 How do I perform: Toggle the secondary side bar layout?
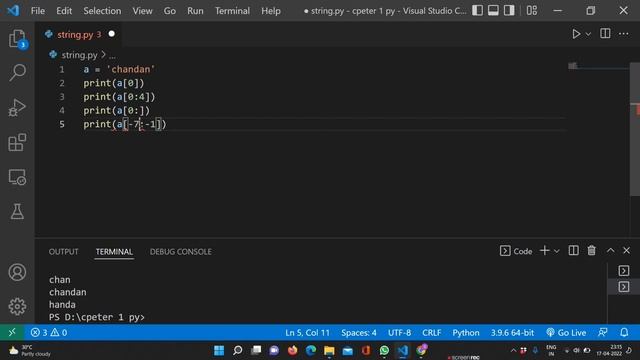[x=509, y=10]
